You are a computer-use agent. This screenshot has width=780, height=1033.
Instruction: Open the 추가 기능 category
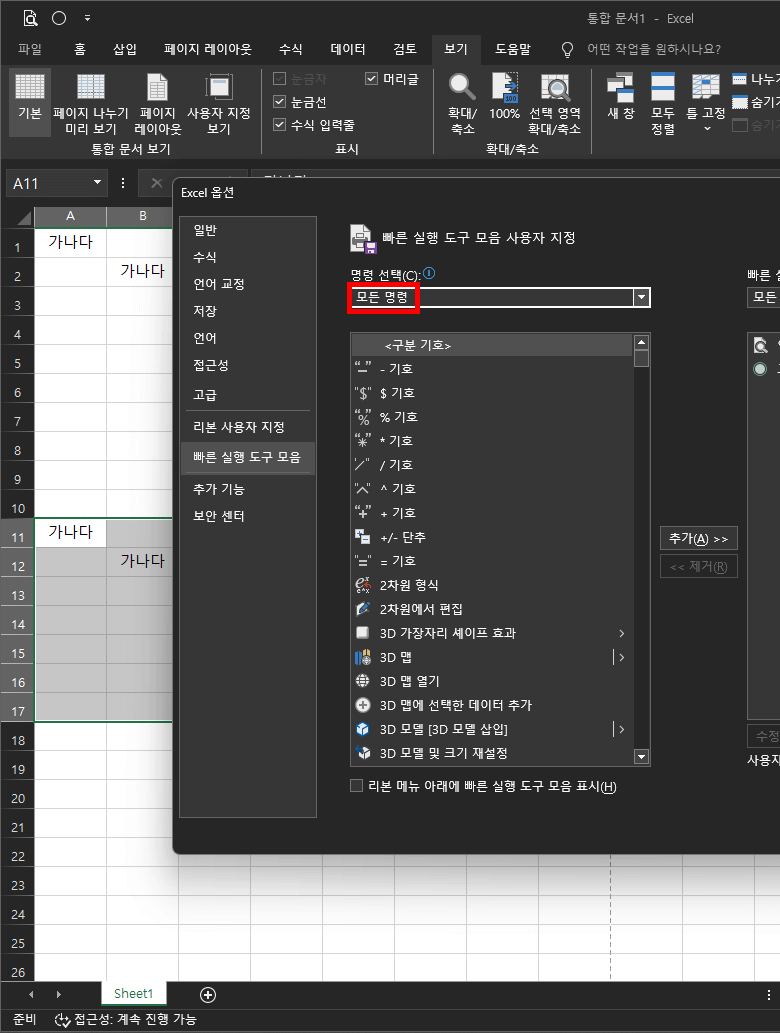247,489
